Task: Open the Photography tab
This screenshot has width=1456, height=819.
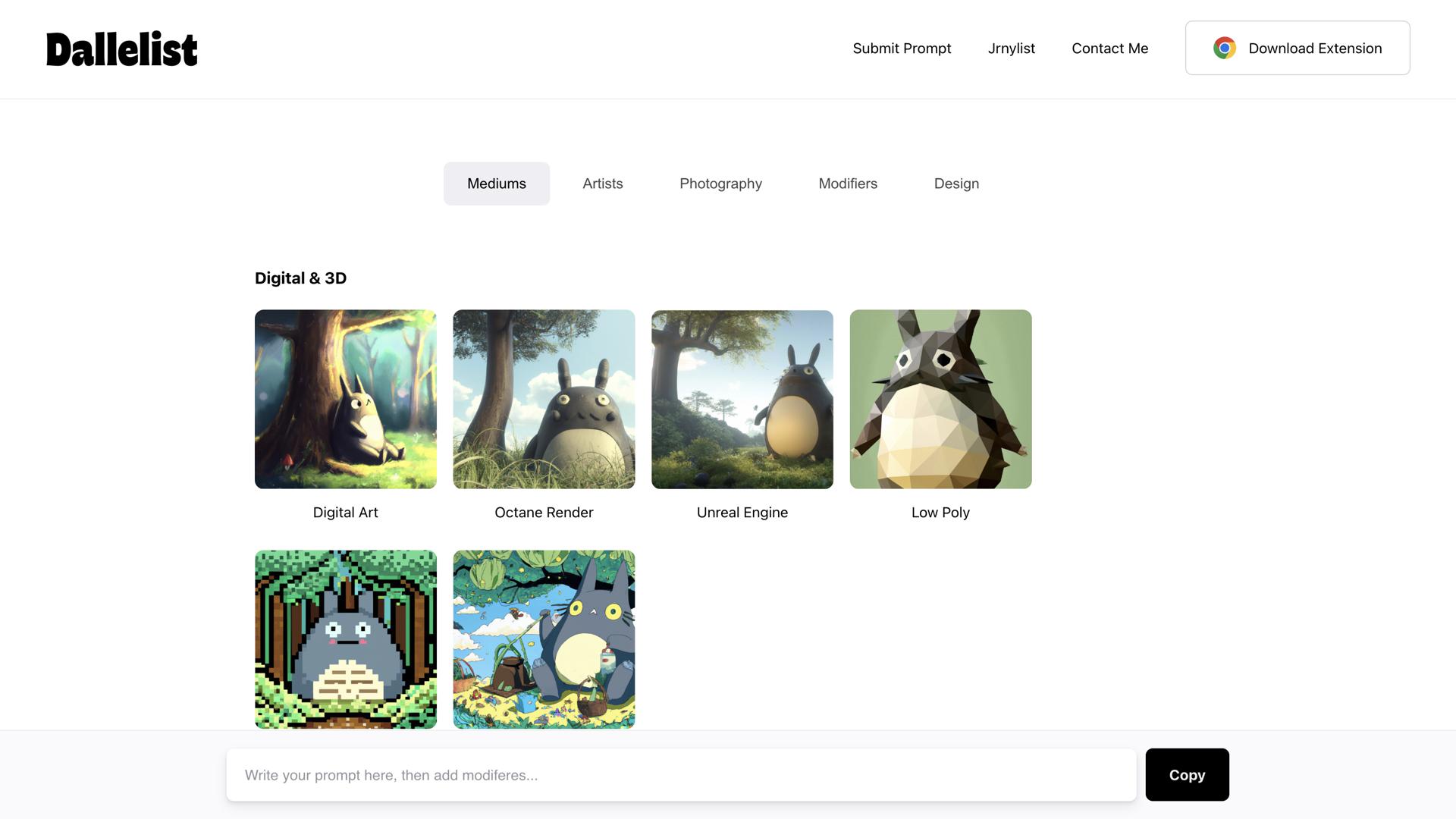Action: 720,184
